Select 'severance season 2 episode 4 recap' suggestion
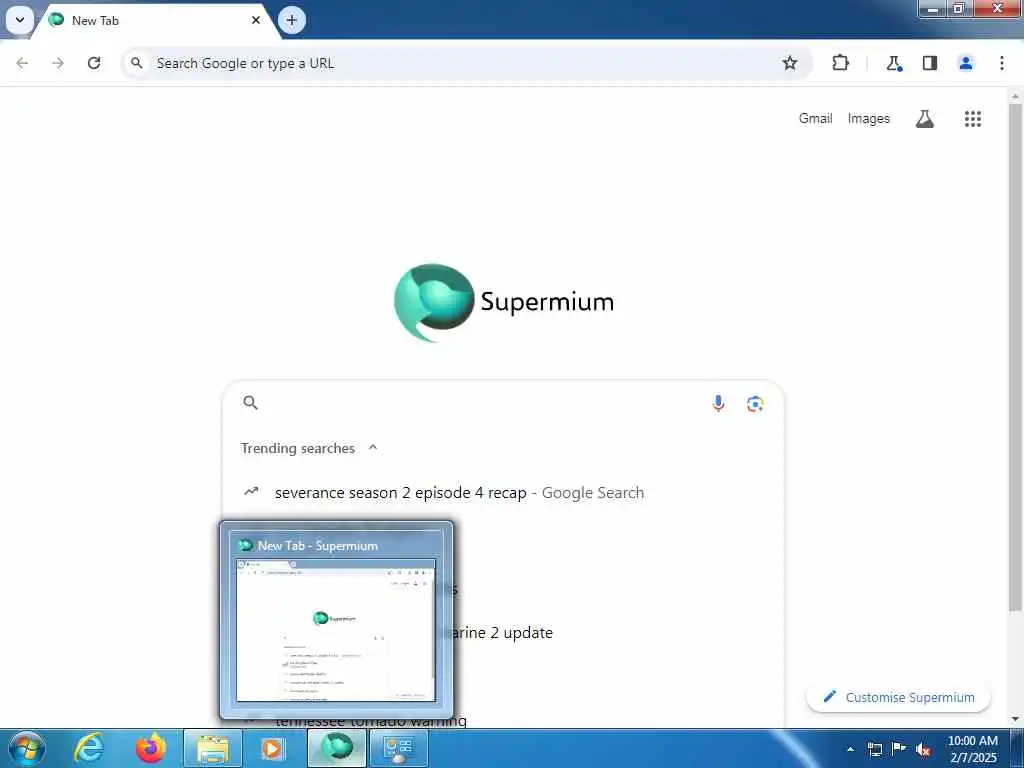The image size is (1024, 768). pyautogui.click(x=503, y=492)
